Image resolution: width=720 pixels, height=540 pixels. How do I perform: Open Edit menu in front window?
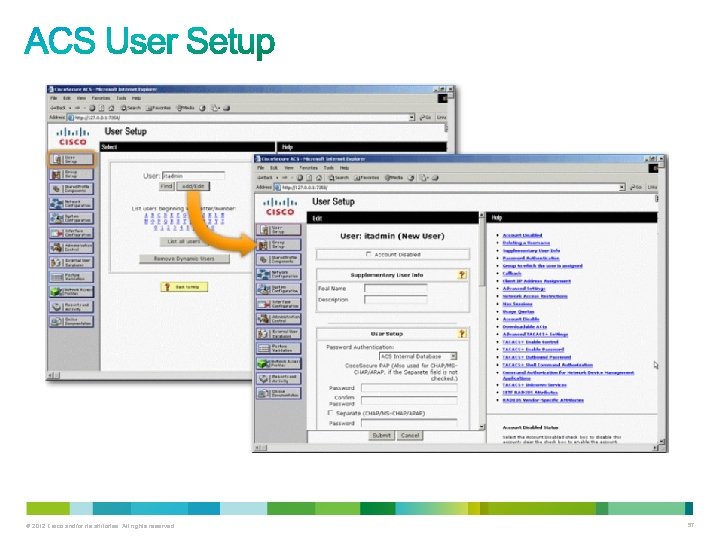[274, 168]
